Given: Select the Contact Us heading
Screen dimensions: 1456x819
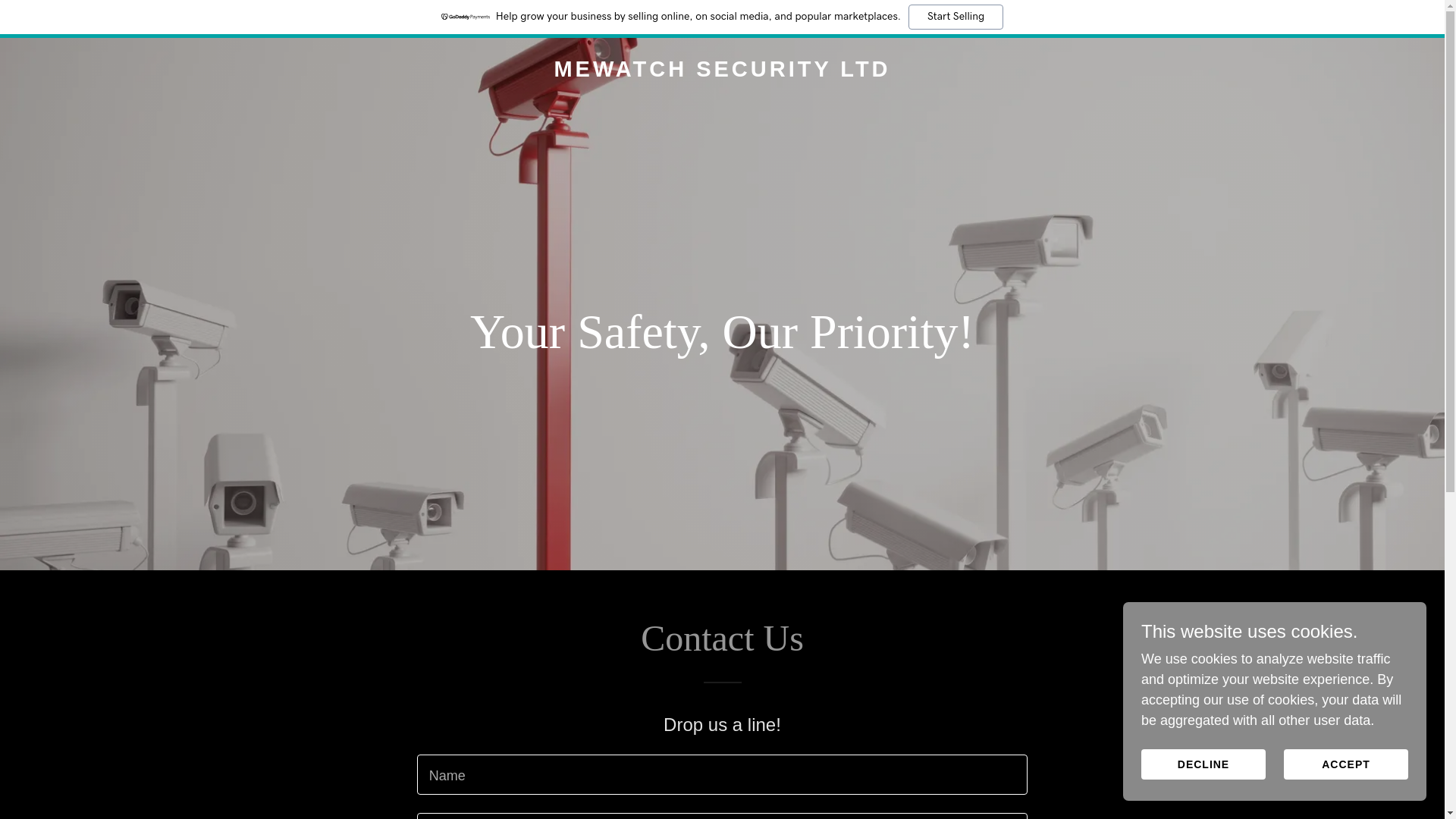Looking at the screenshot, I should click(722, 639).
